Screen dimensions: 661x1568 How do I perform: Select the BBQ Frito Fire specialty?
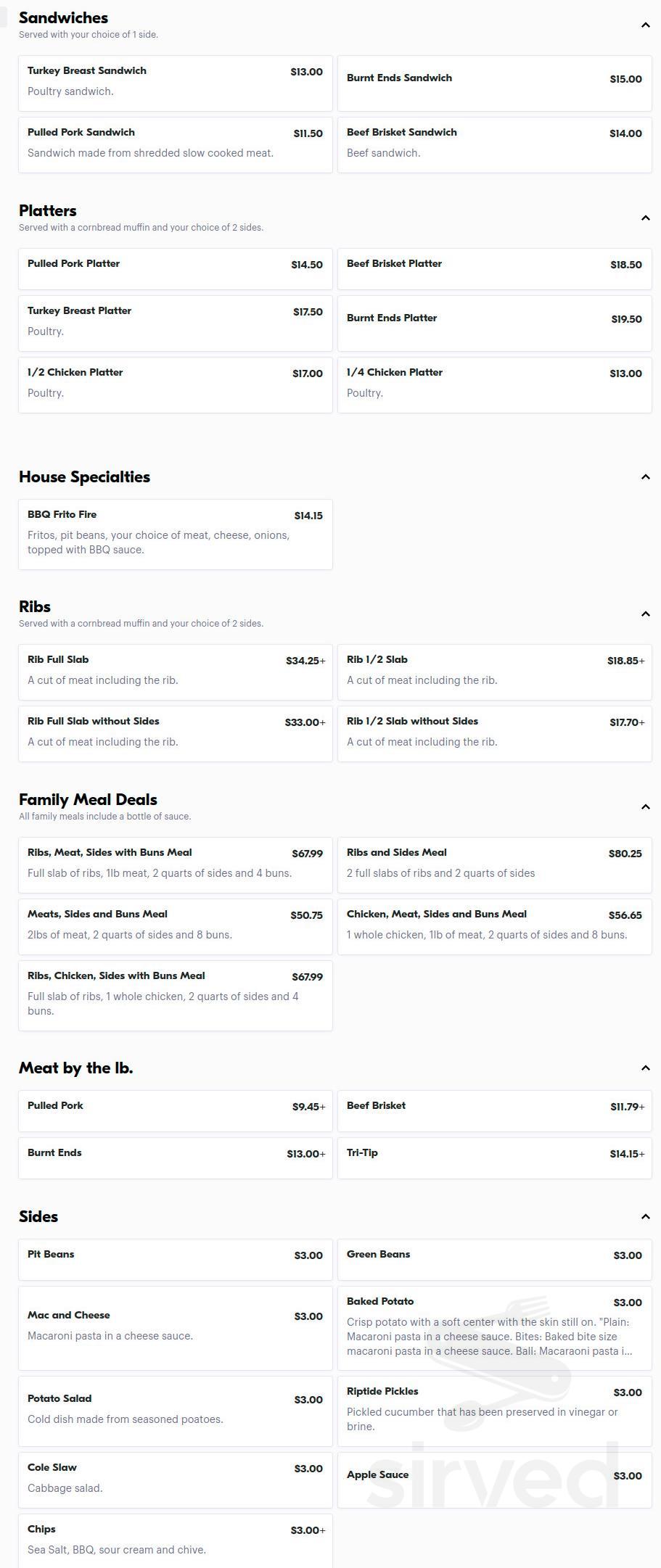pyautogui.click(x=175, y=535)
